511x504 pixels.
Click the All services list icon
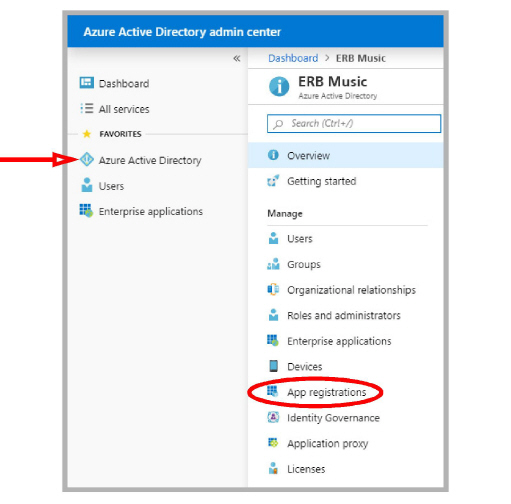87,108
